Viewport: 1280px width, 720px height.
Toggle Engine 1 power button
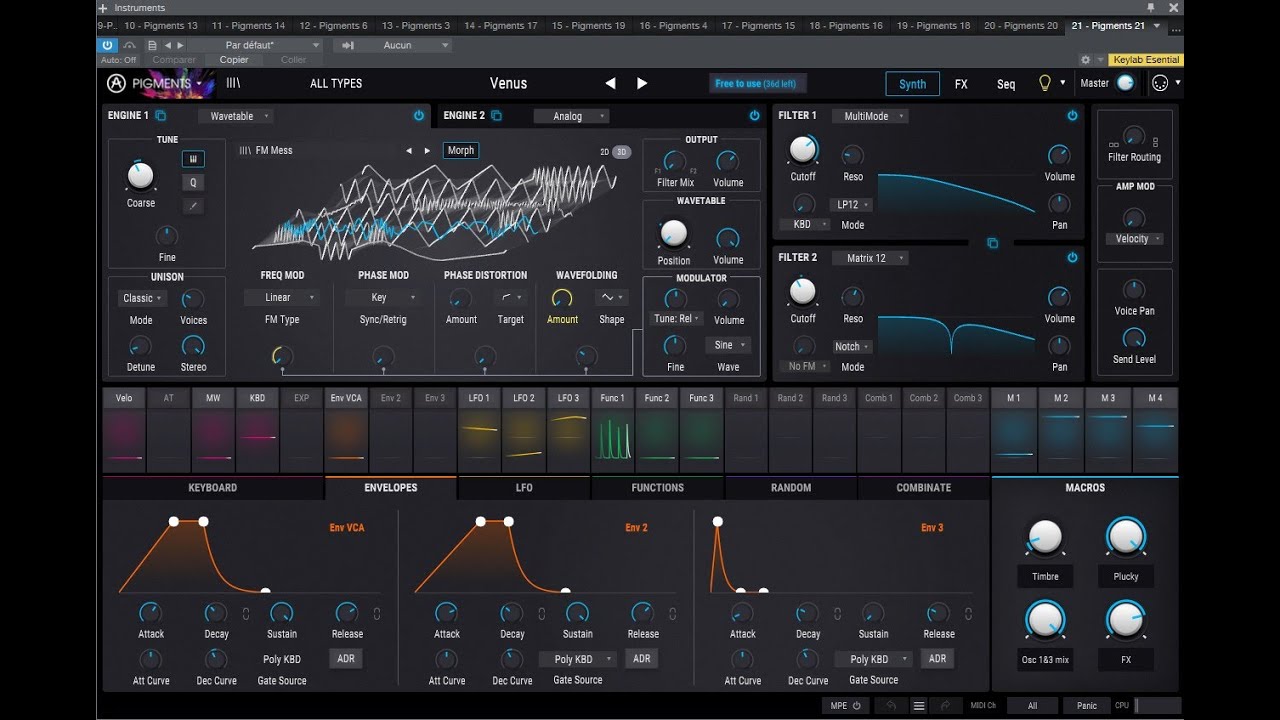419,116
